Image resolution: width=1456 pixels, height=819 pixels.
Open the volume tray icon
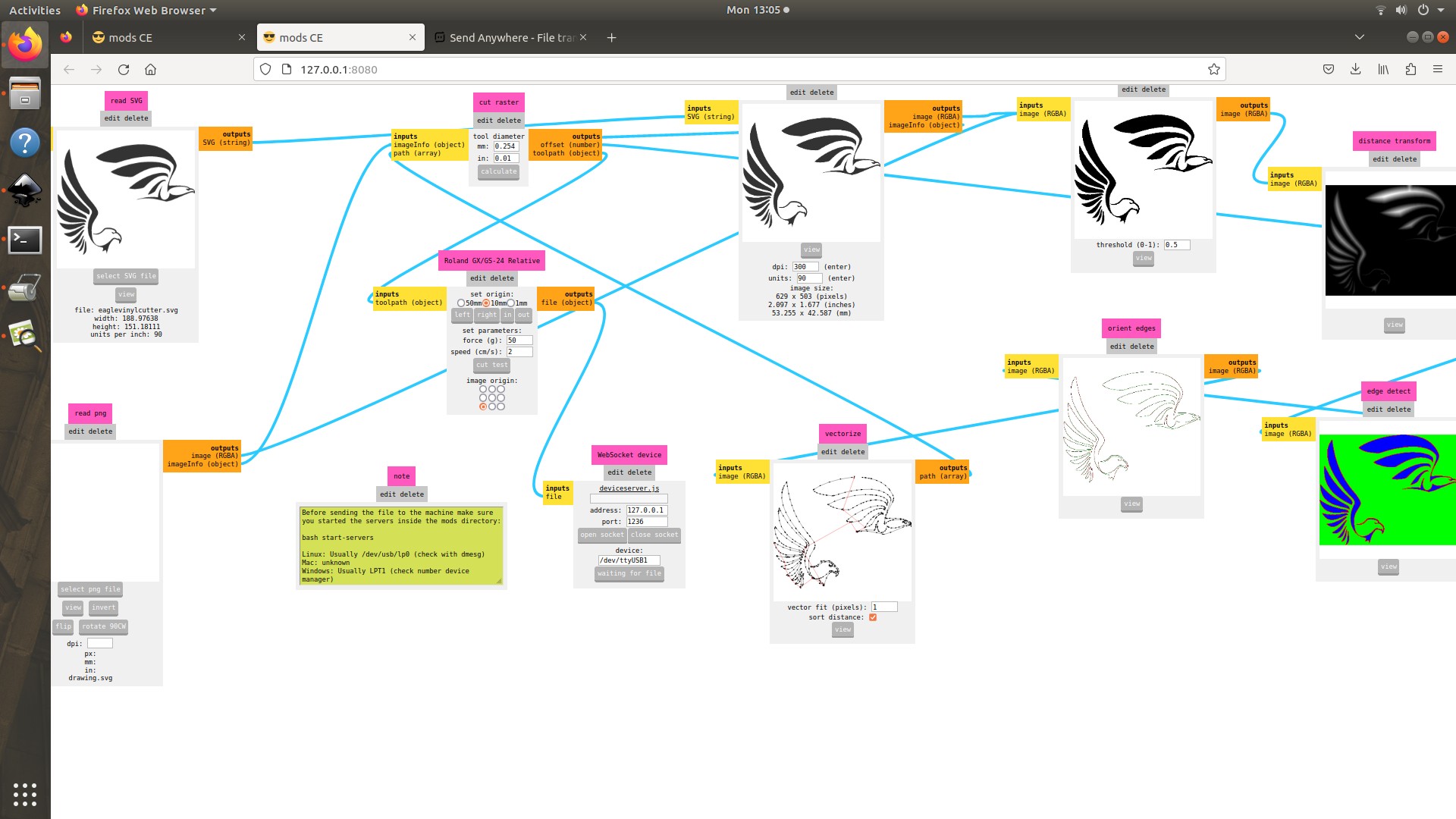(x=1401, y=10)
